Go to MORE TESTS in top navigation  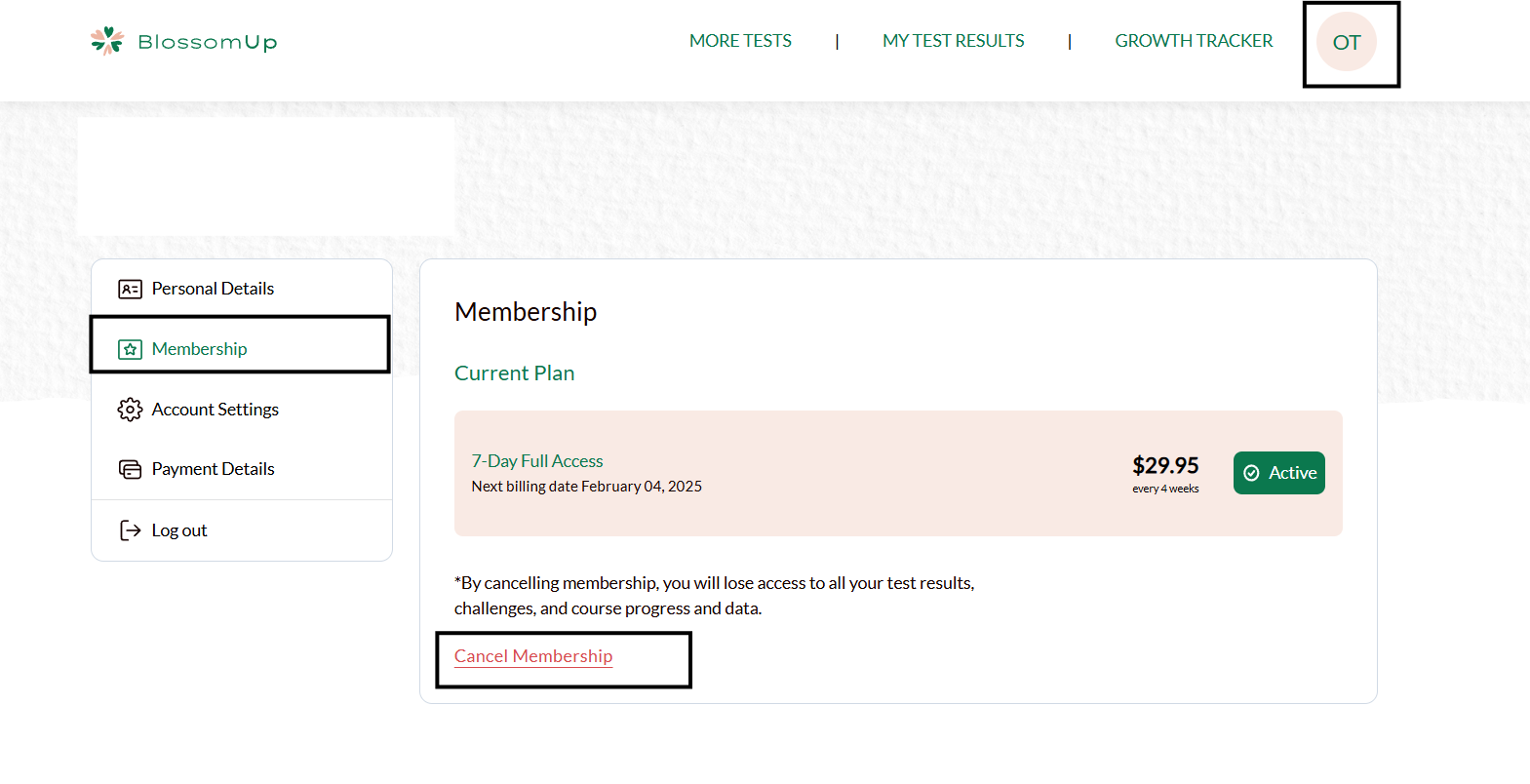click(740, 41)
